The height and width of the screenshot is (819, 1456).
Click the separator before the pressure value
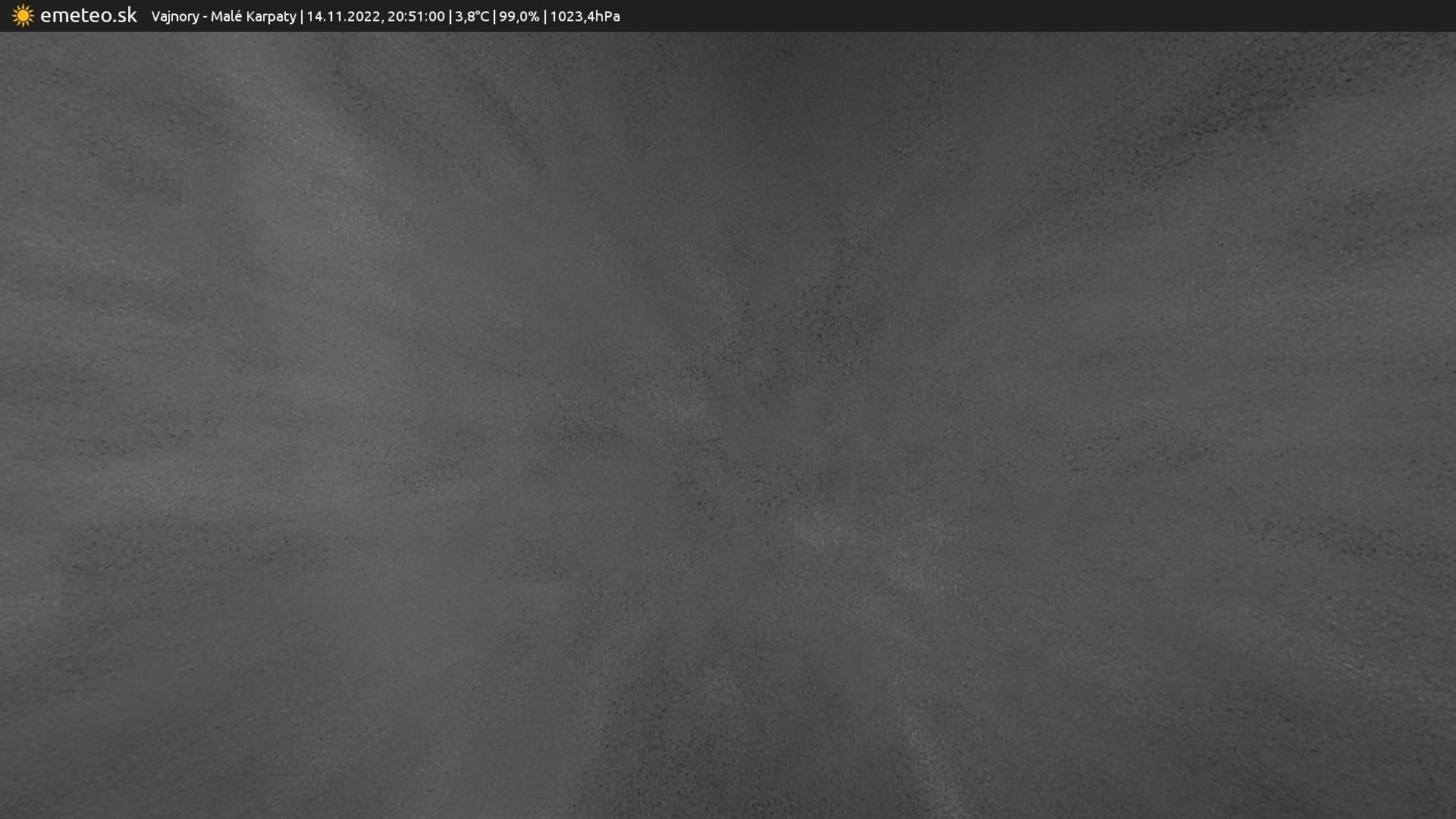[544, 17]
